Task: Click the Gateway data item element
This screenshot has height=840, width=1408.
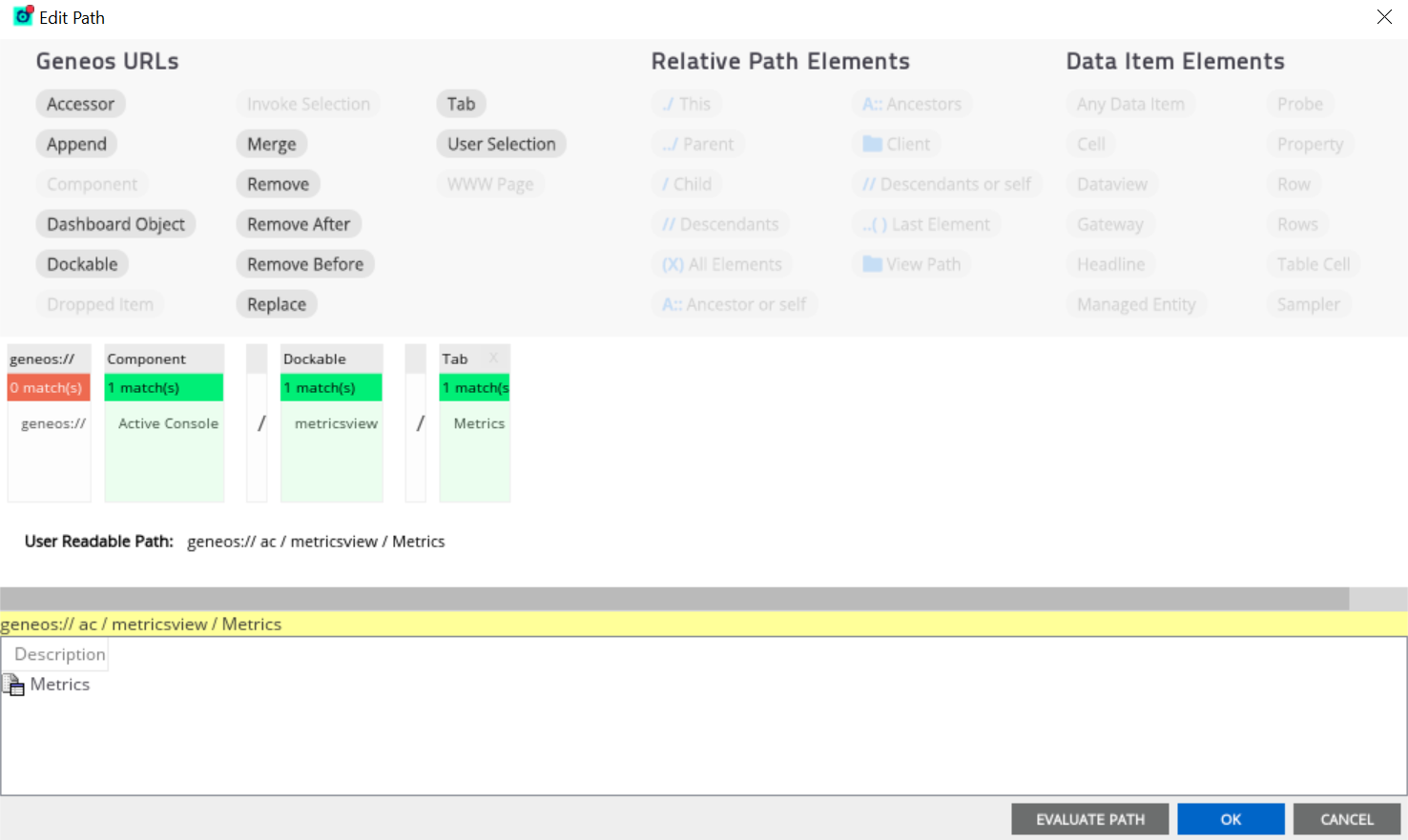Action: (1110, 224)
